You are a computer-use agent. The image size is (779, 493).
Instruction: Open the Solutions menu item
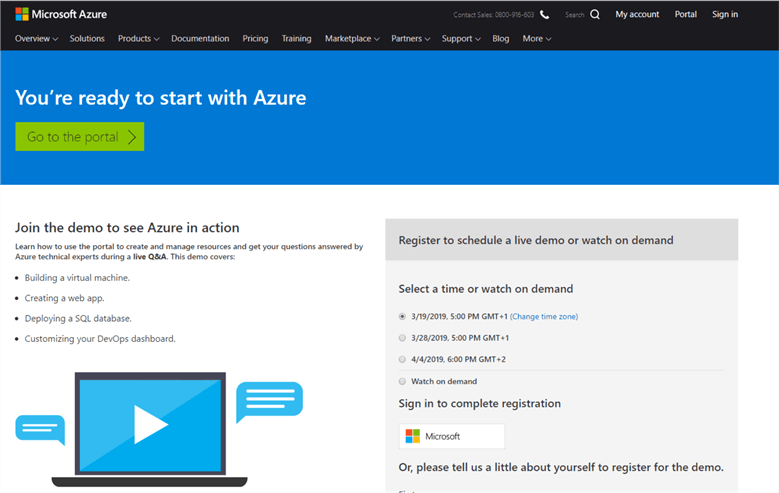pyautogui.click(x=87, y=39)
